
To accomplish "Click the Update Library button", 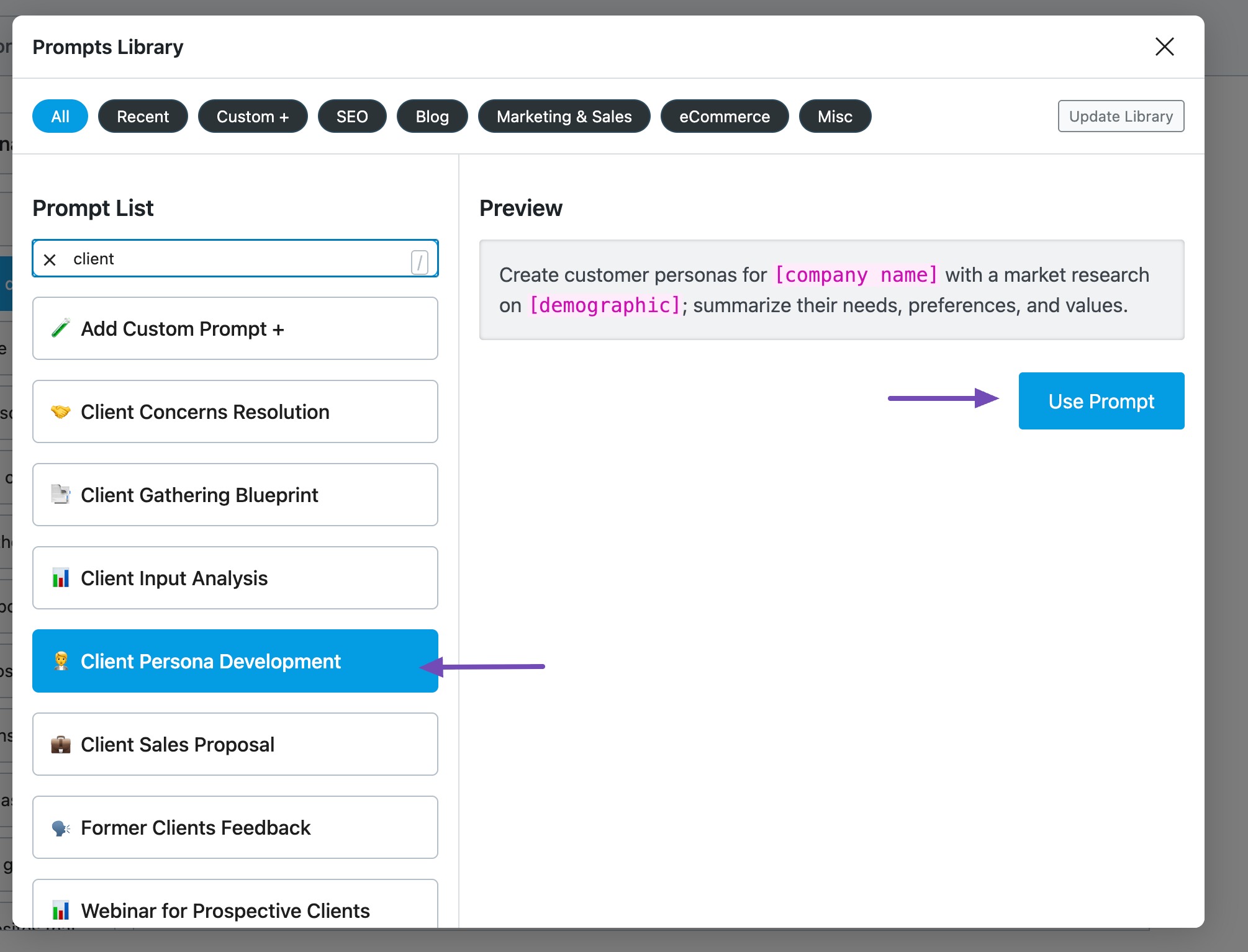I will point(1121,116).
